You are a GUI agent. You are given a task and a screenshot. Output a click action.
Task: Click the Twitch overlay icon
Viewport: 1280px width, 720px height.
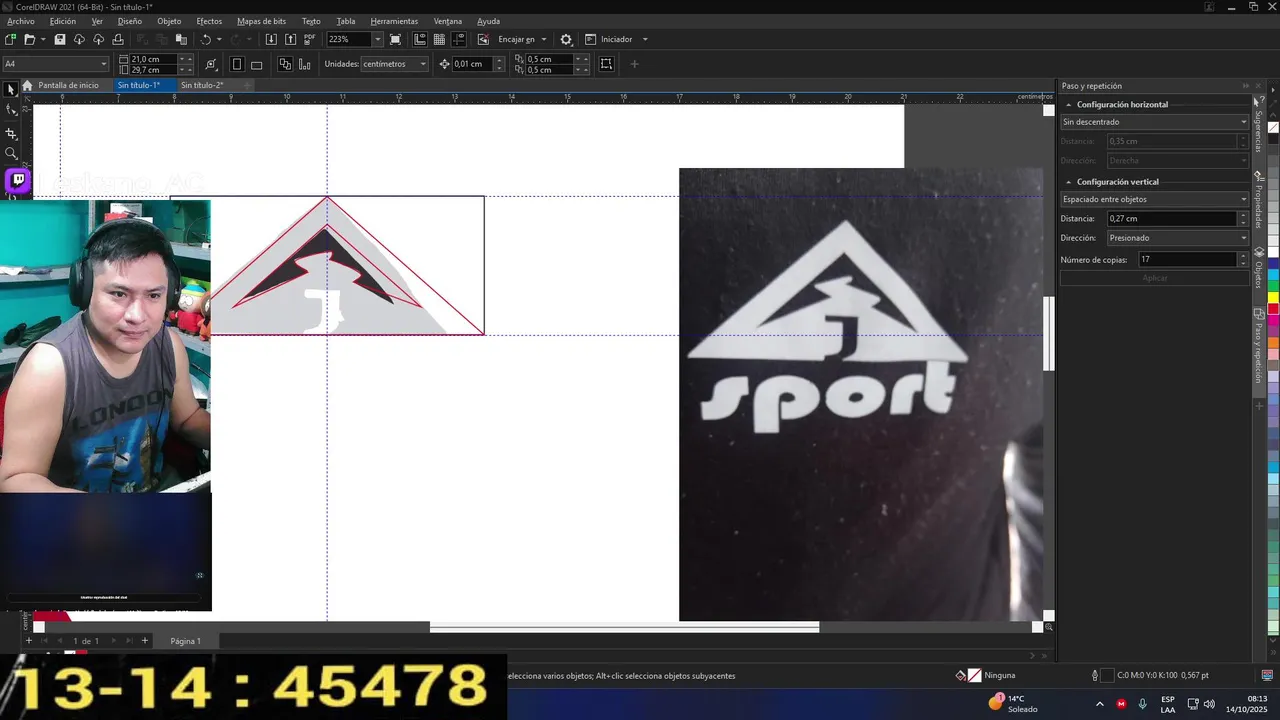(x=18, y=180)
